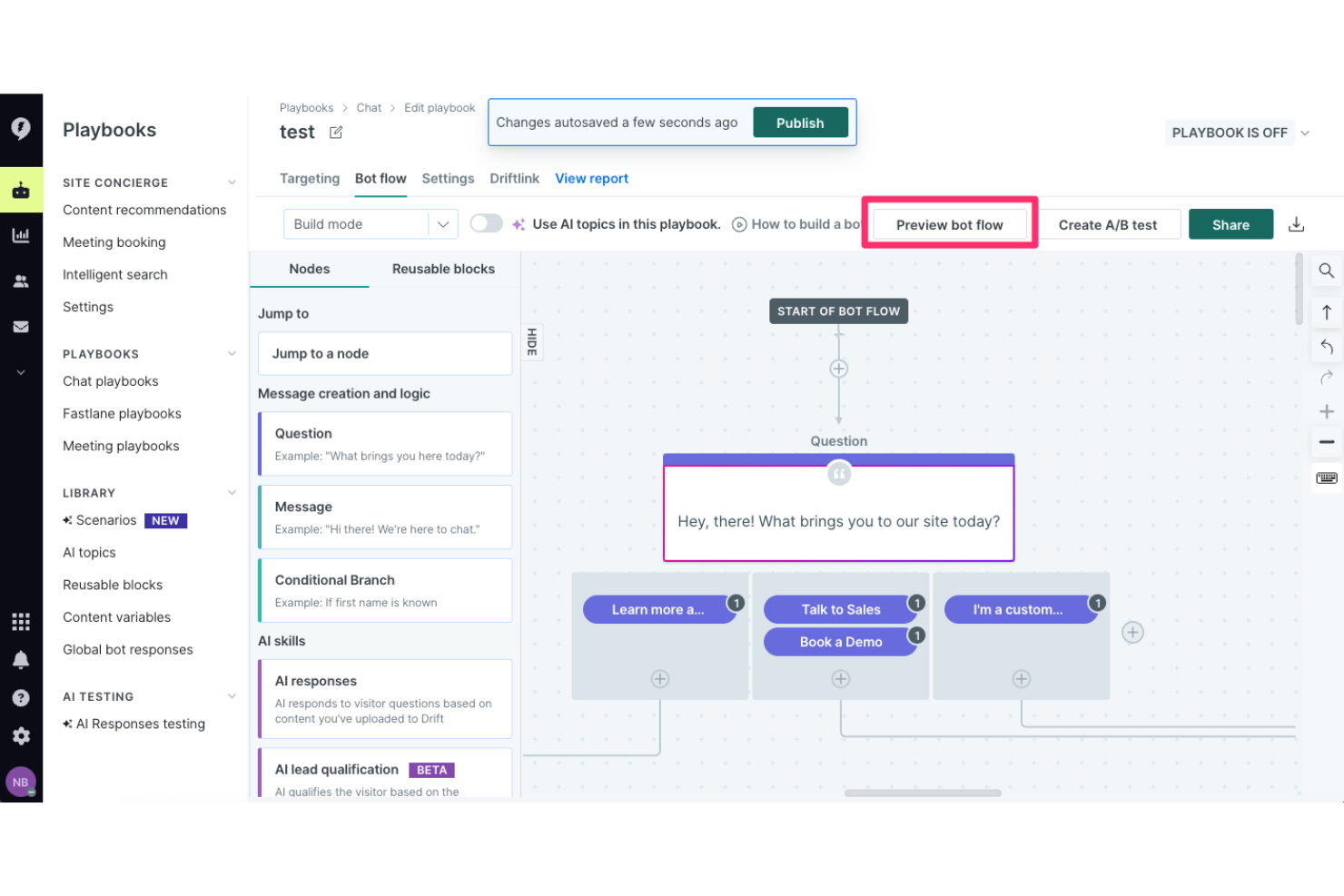Click the up arrow jump-to-start icon
The width and height of the screenshot is (1344, 896).
pyautogui.click(x=1327, y=312)
